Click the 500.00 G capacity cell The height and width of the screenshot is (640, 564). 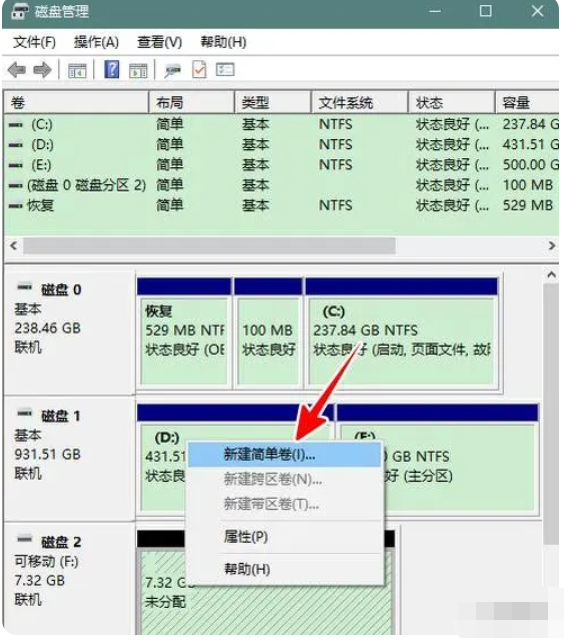point(530,165)
